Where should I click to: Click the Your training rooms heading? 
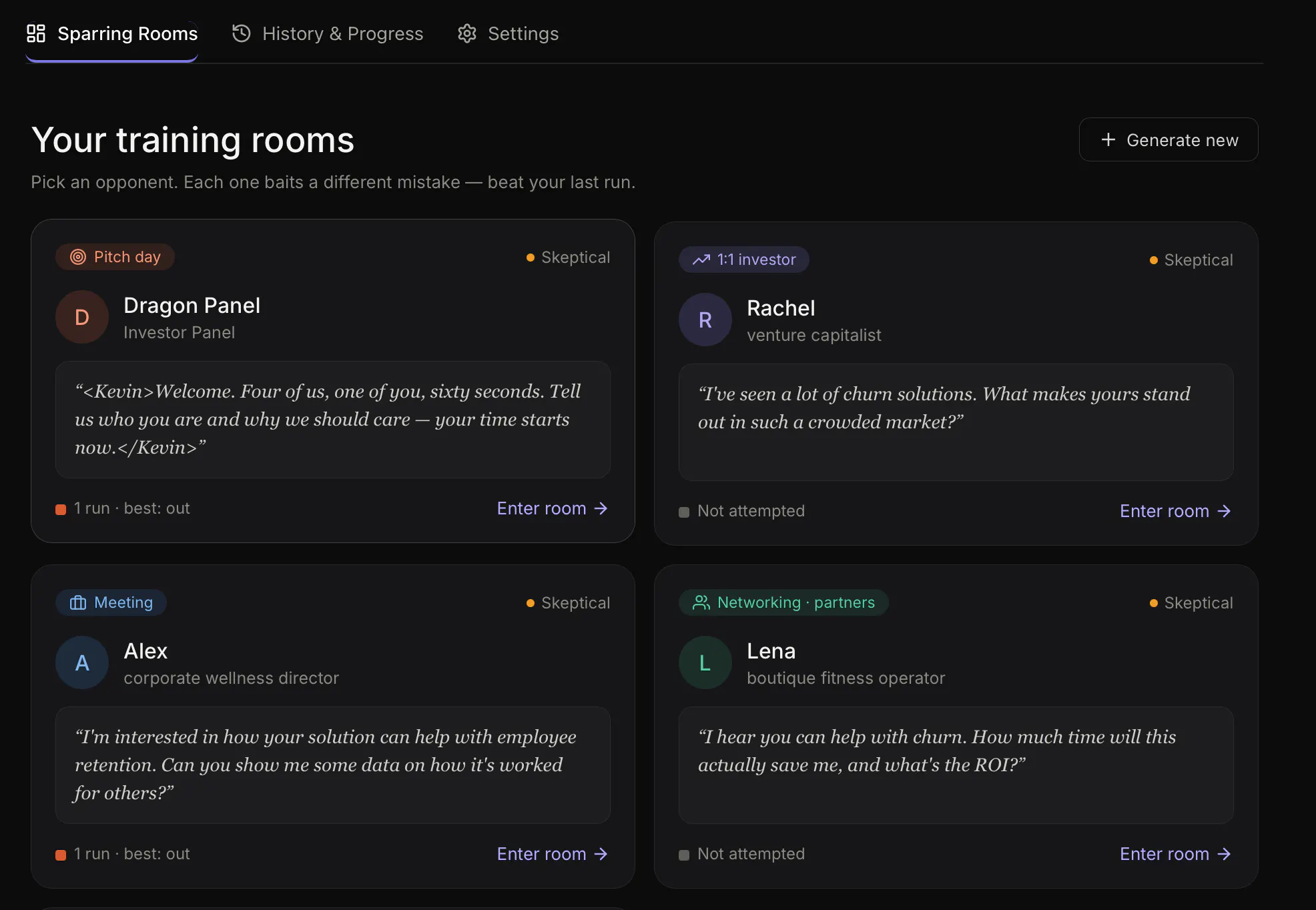point(193,140)
